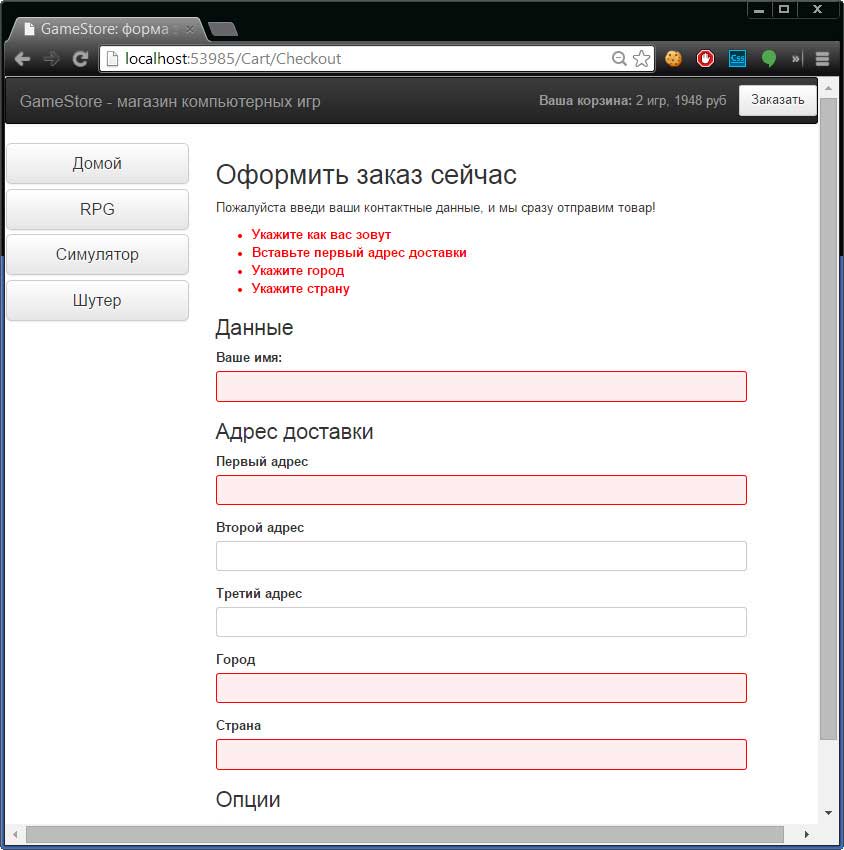Screen dimensions: 844x850
Task: Open the RPG category
Action: (x=98, y=209)
